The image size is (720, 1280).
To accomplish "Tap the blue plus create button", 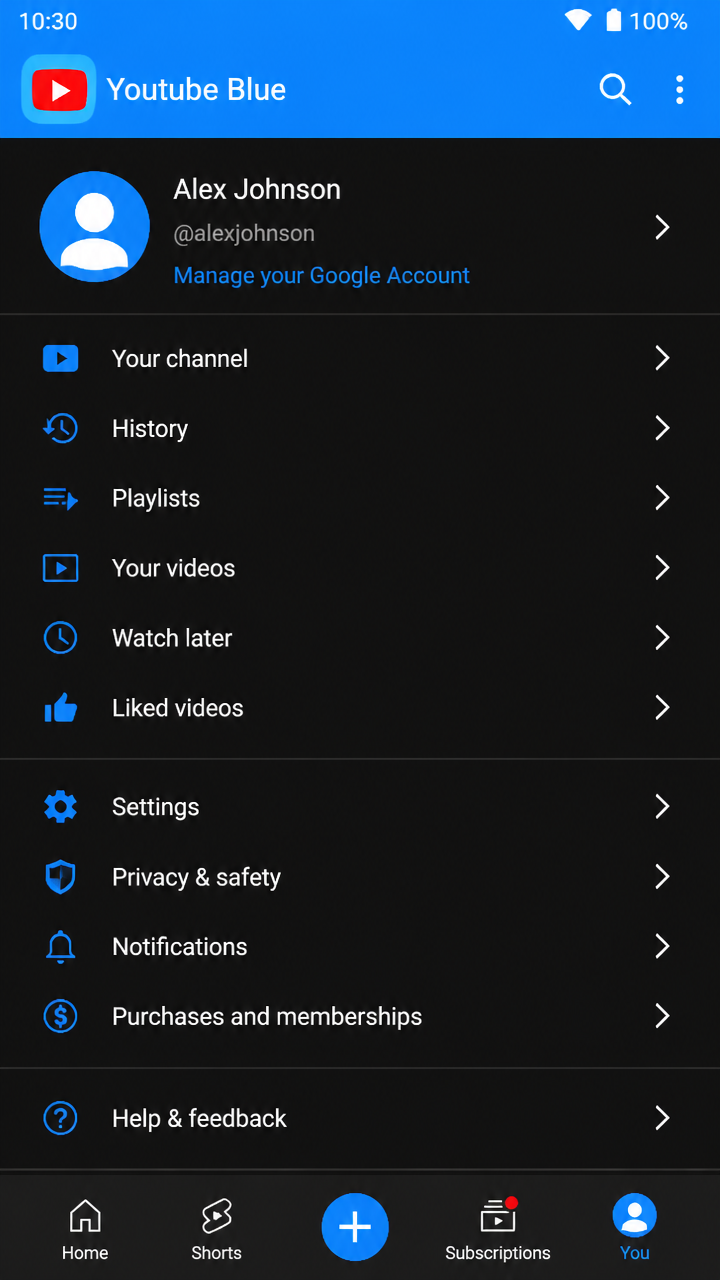I will pyautogui.click(x=355, y=1227).
